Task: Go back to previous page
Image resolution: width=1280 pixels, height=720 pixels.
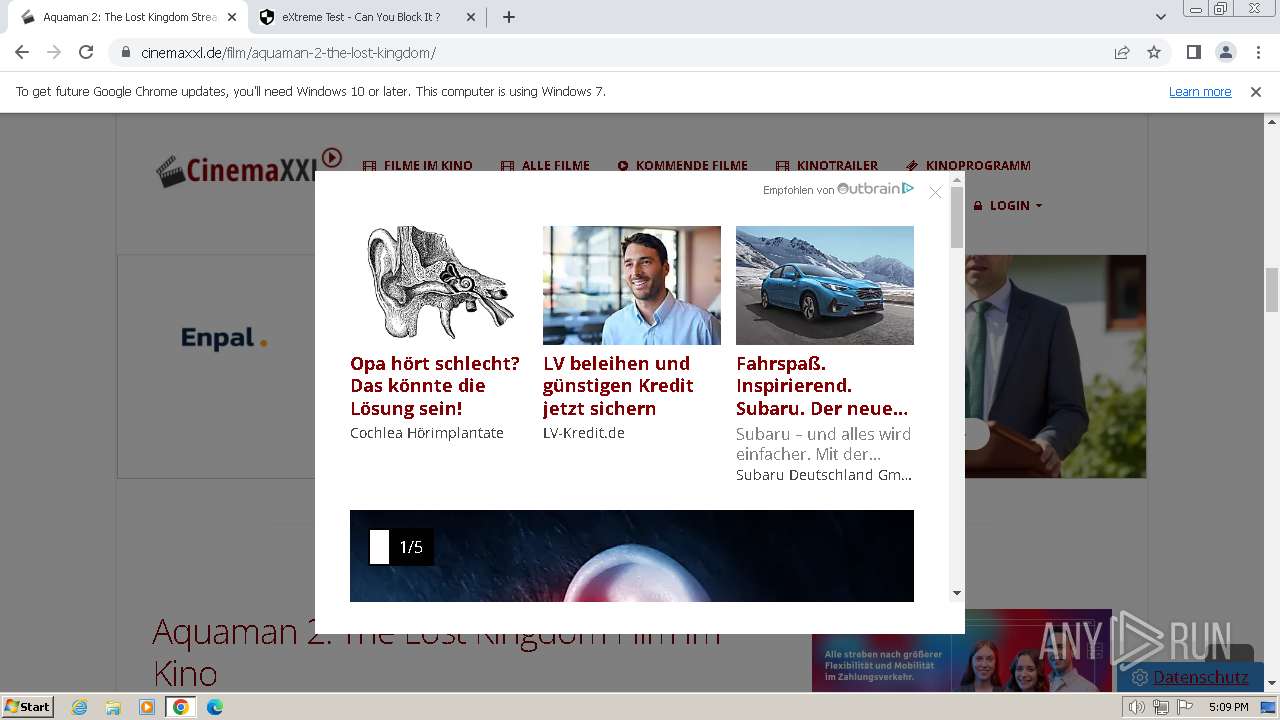Action: pyautogui.click(x=22, y=53)
